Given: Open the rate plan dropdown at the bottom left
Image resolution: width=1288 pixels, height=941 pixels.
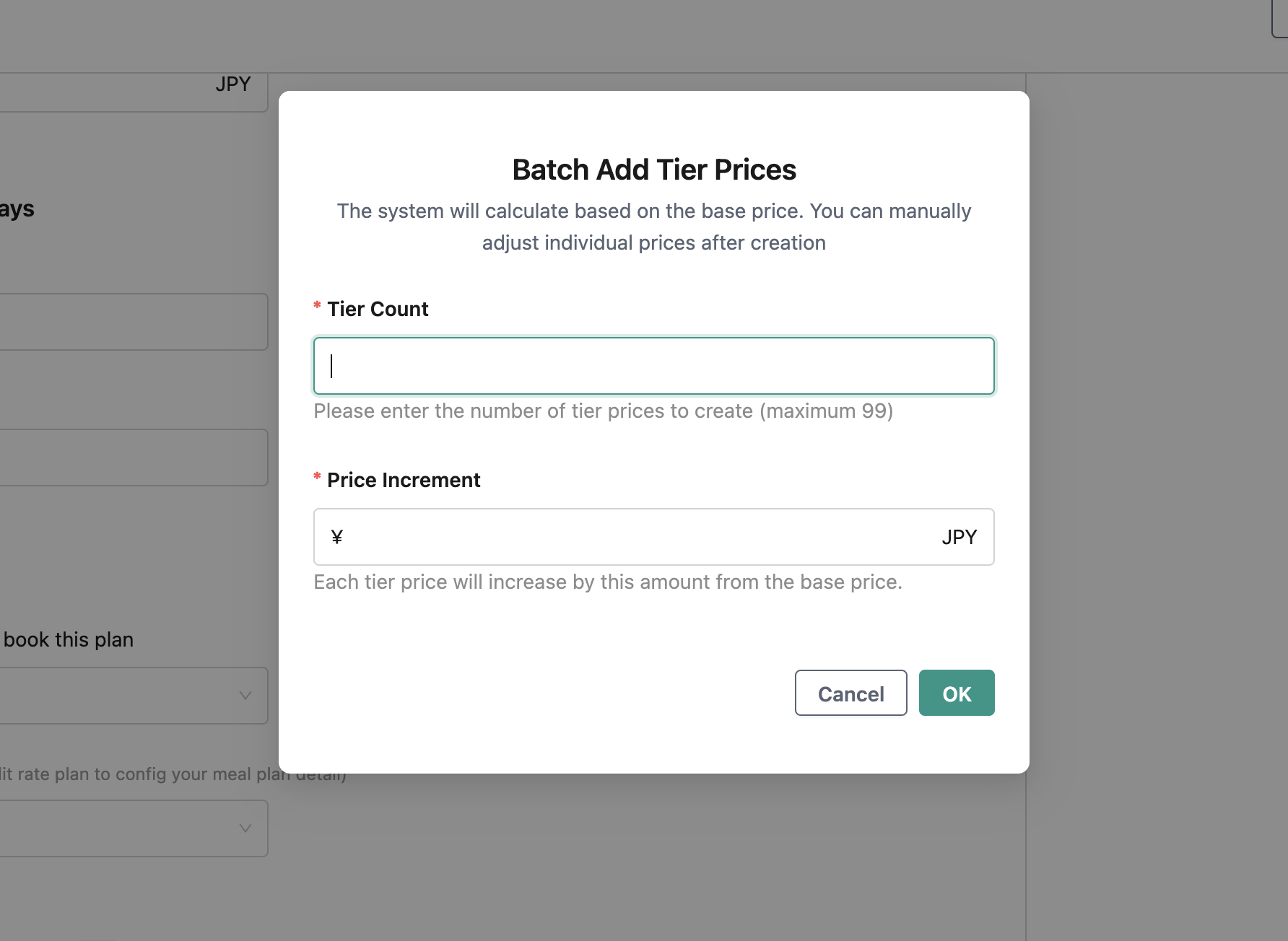Looking at the screenshot, I should (x=130, y=828).
